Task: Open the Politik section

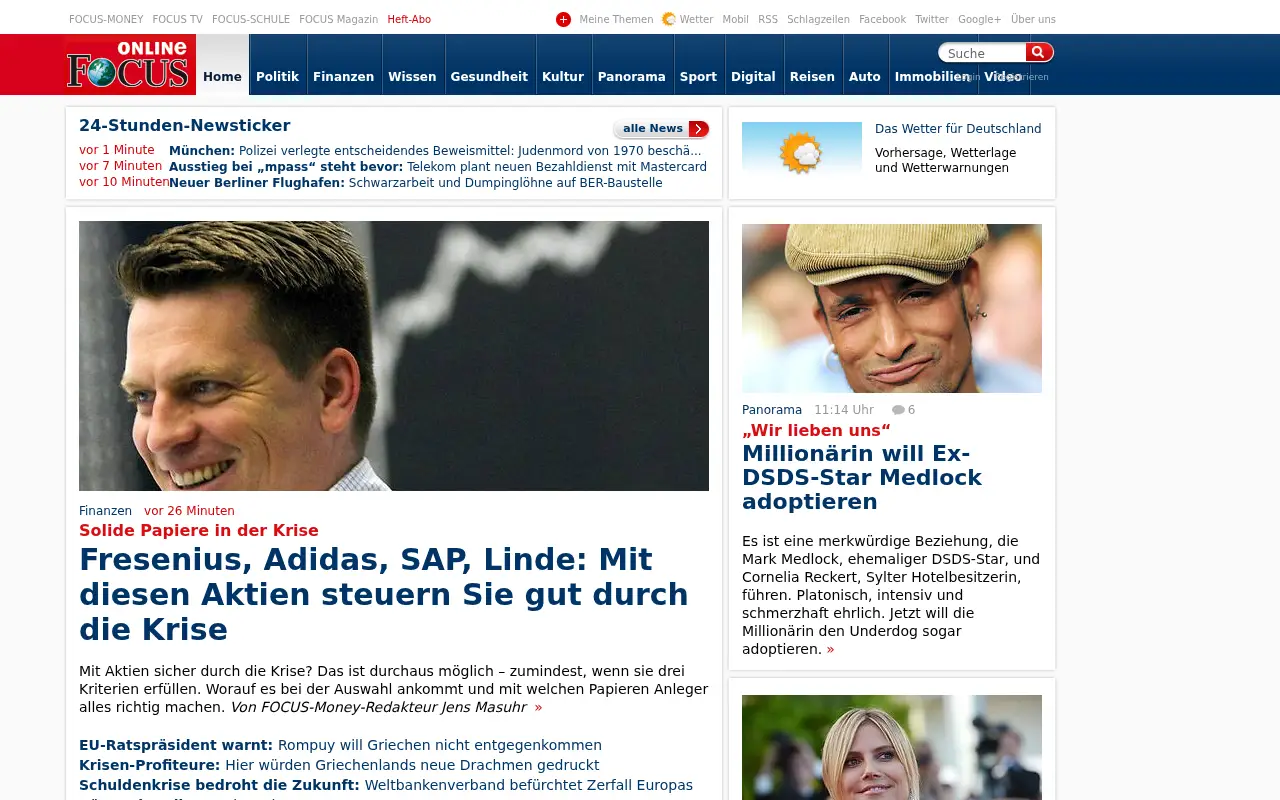Action: (277, 77)
